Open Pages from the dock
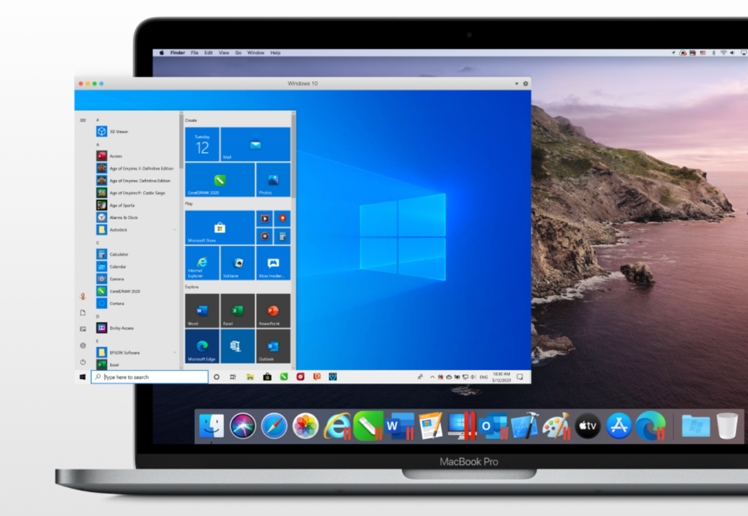The image size is (748, 516). (431, 426)
